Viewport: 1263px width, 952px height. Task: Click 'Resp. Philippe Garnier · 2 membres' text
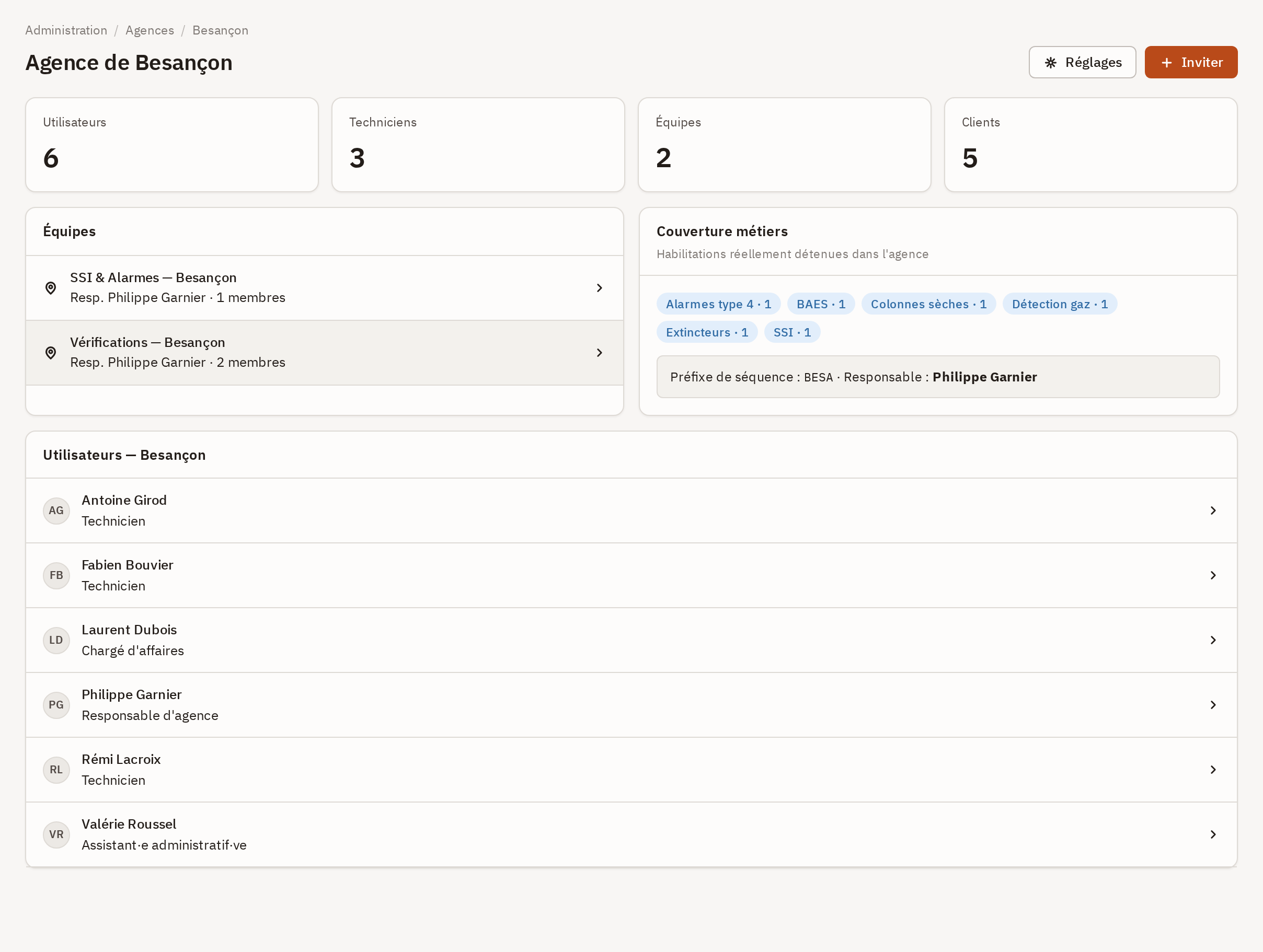178,363
